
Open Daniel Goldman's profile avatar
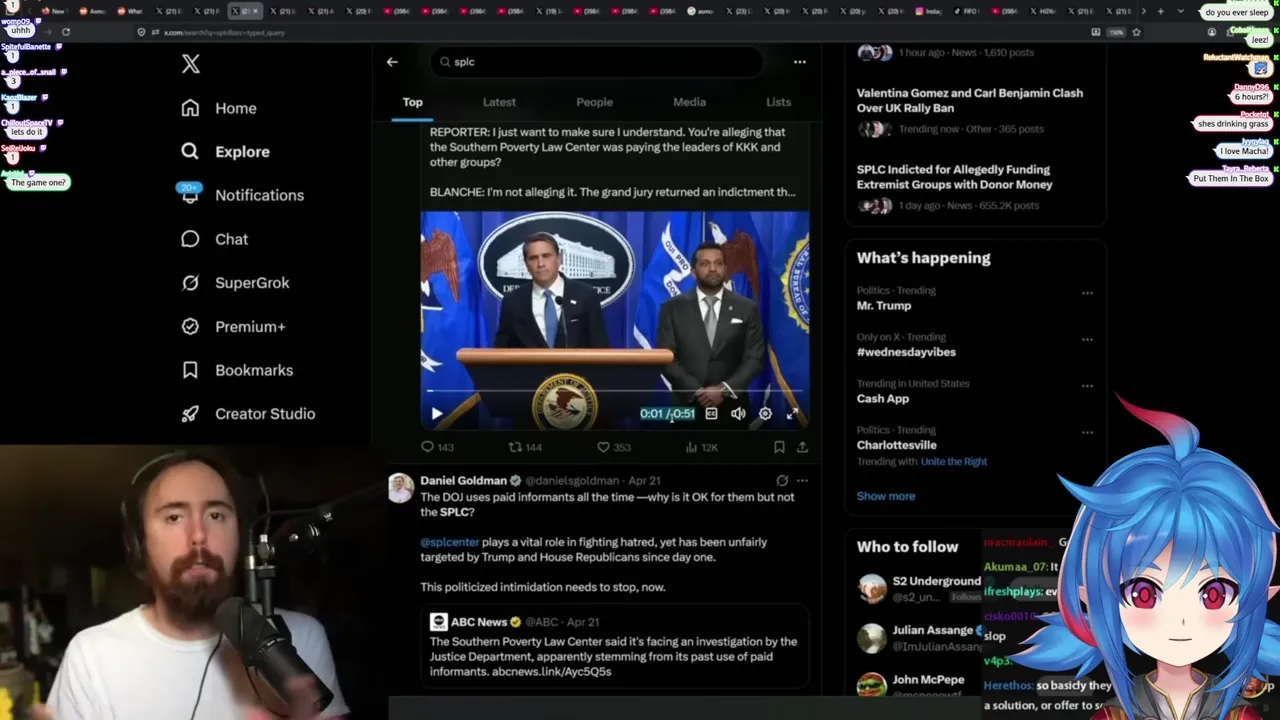[401, 488]
